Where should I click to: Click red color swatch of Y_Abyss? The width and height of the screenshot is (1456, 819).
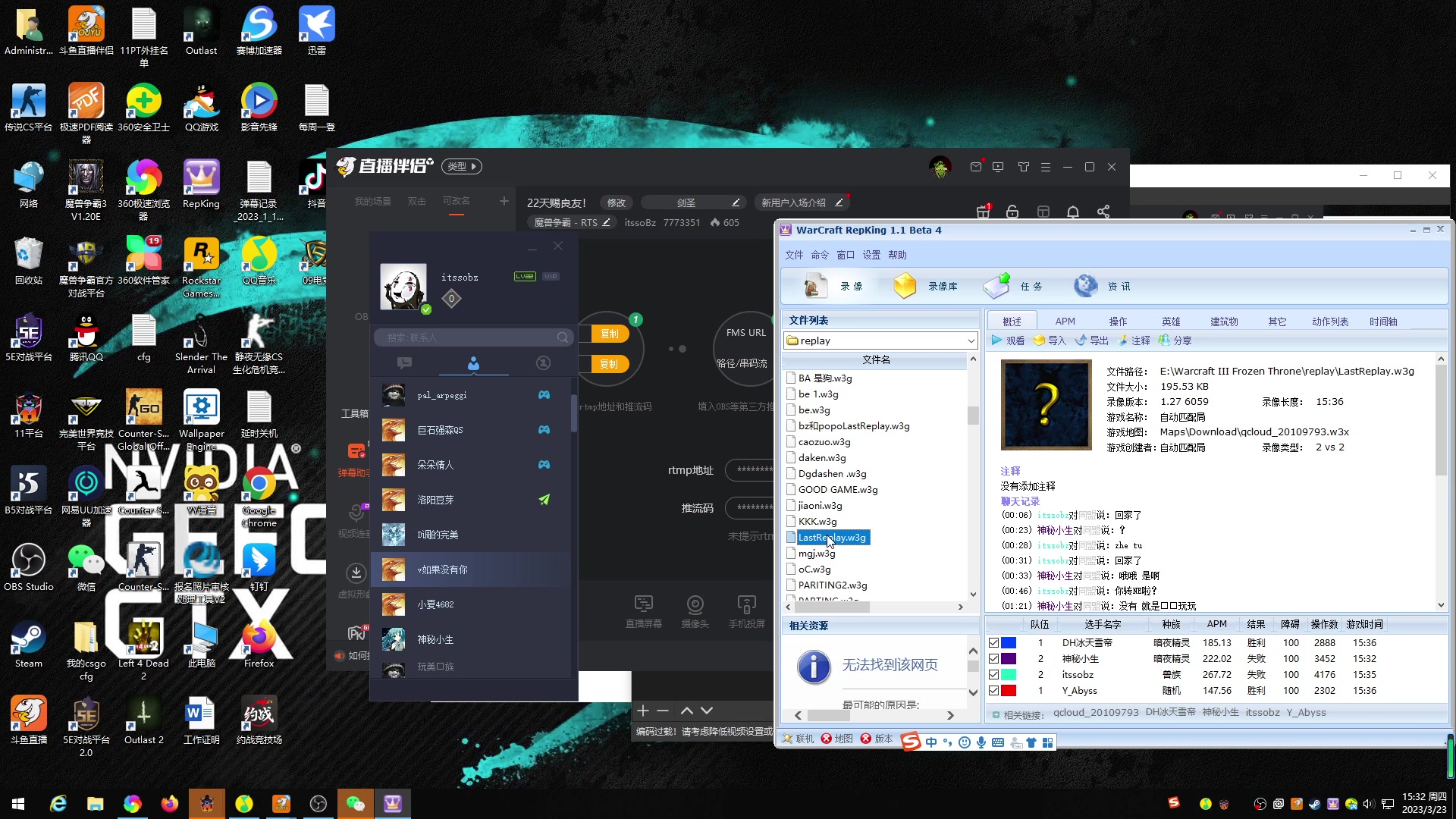click(1009, 691)
